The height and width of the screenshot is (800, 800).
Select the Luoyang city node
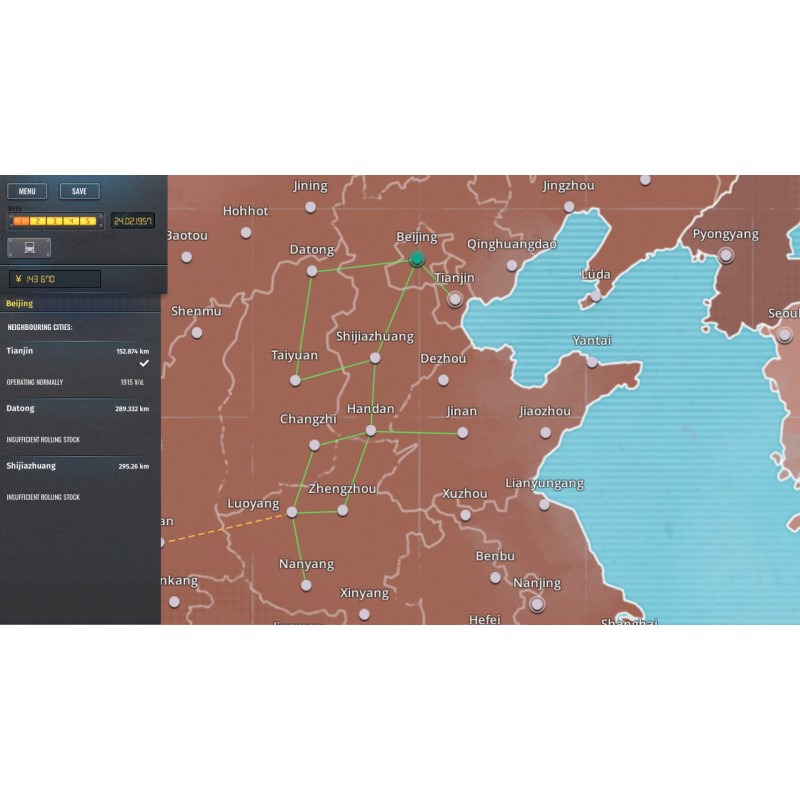pyautogui.click(x=292, y=511)
